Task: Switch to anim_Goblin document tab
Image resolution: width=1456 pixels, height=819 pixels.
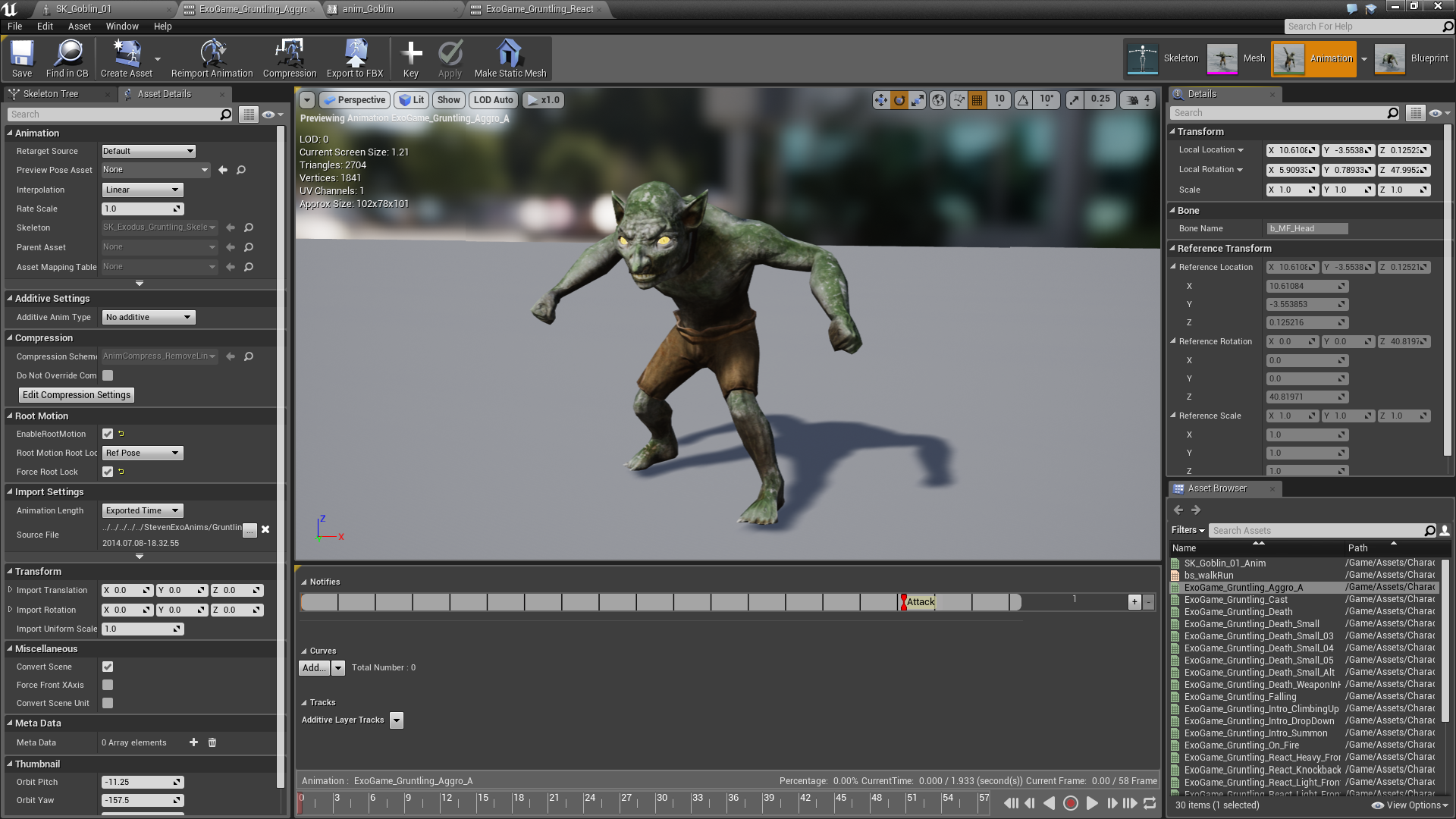Action: pos(368,9)
